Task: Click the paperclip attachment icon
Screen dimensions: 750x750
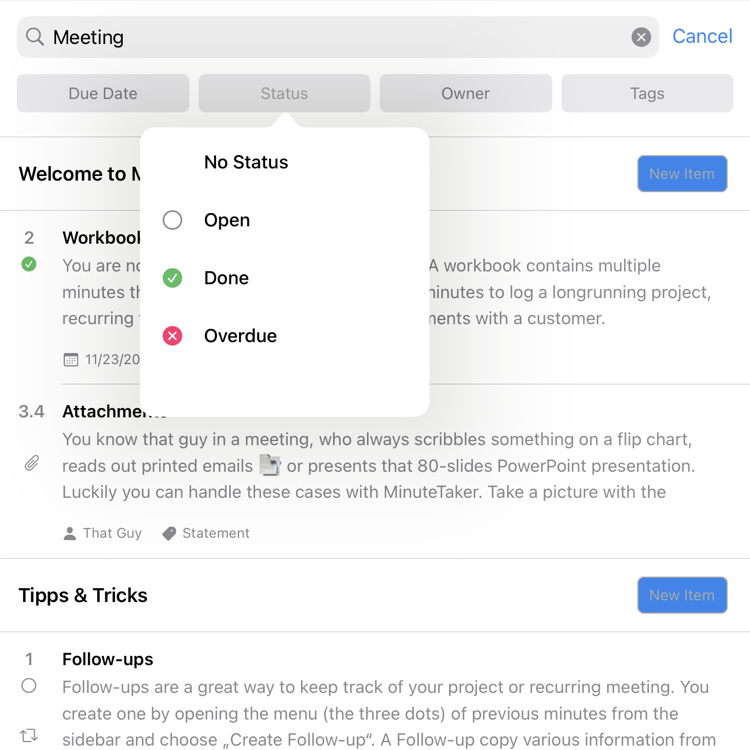Action: coord(32,464)
